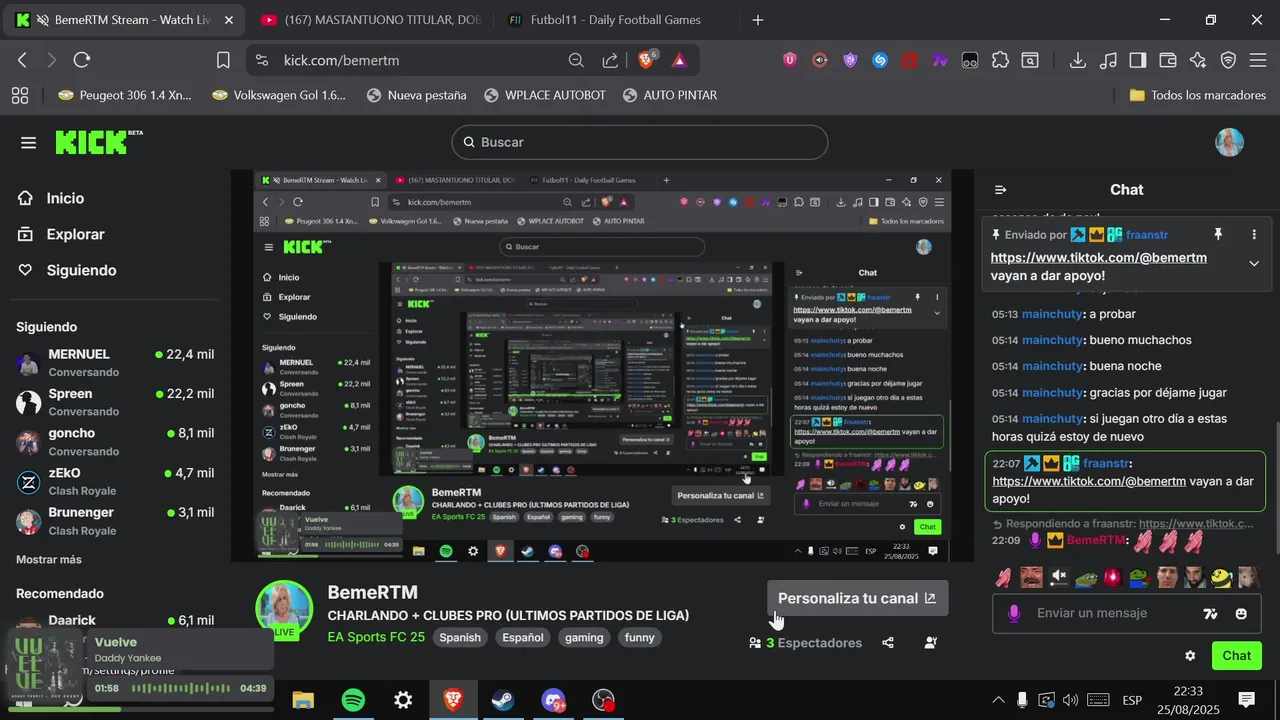Insert the muted speaker quick emote
This screenshot has height=720, width=1280.
(x=1059, y=577)
